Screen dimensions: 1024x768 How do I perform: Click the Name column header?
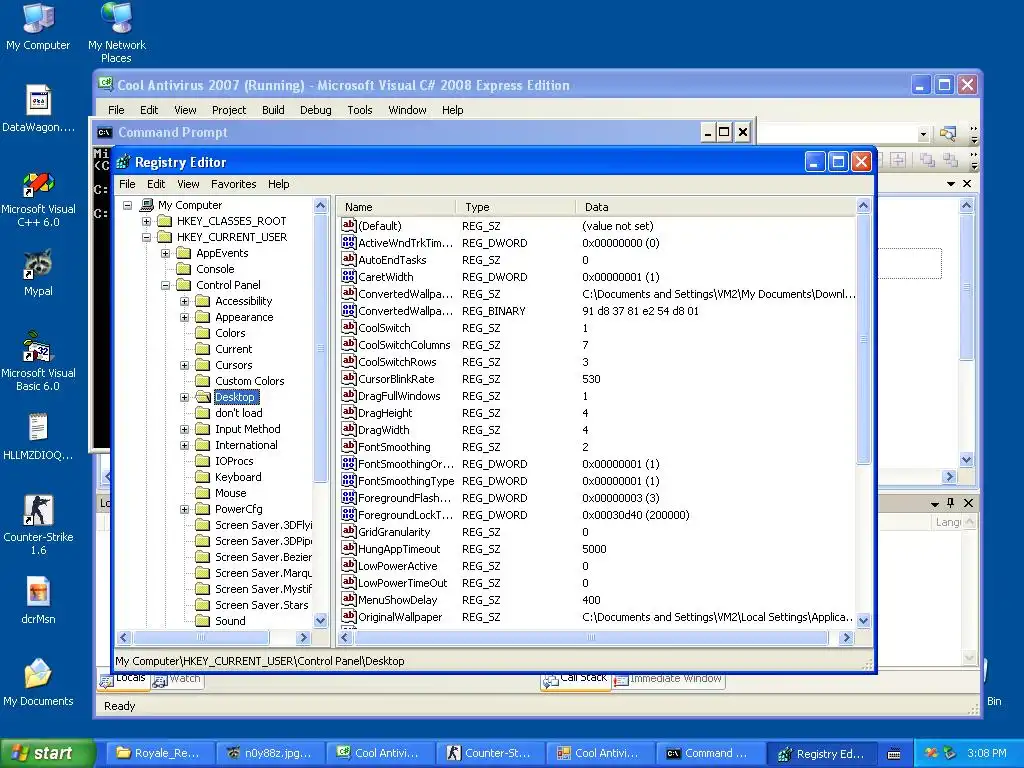pyautogui.click(x=396, y=207)
